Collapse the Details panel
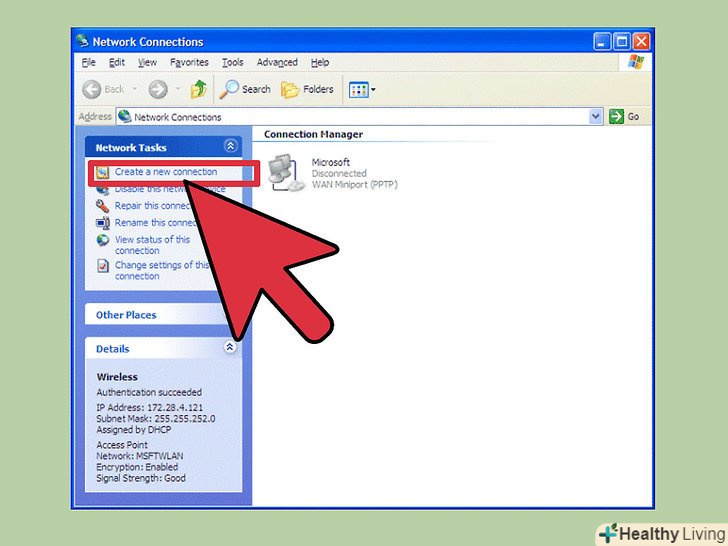The image size is (728, 546). pyautogui.click(x=229, y=347)
